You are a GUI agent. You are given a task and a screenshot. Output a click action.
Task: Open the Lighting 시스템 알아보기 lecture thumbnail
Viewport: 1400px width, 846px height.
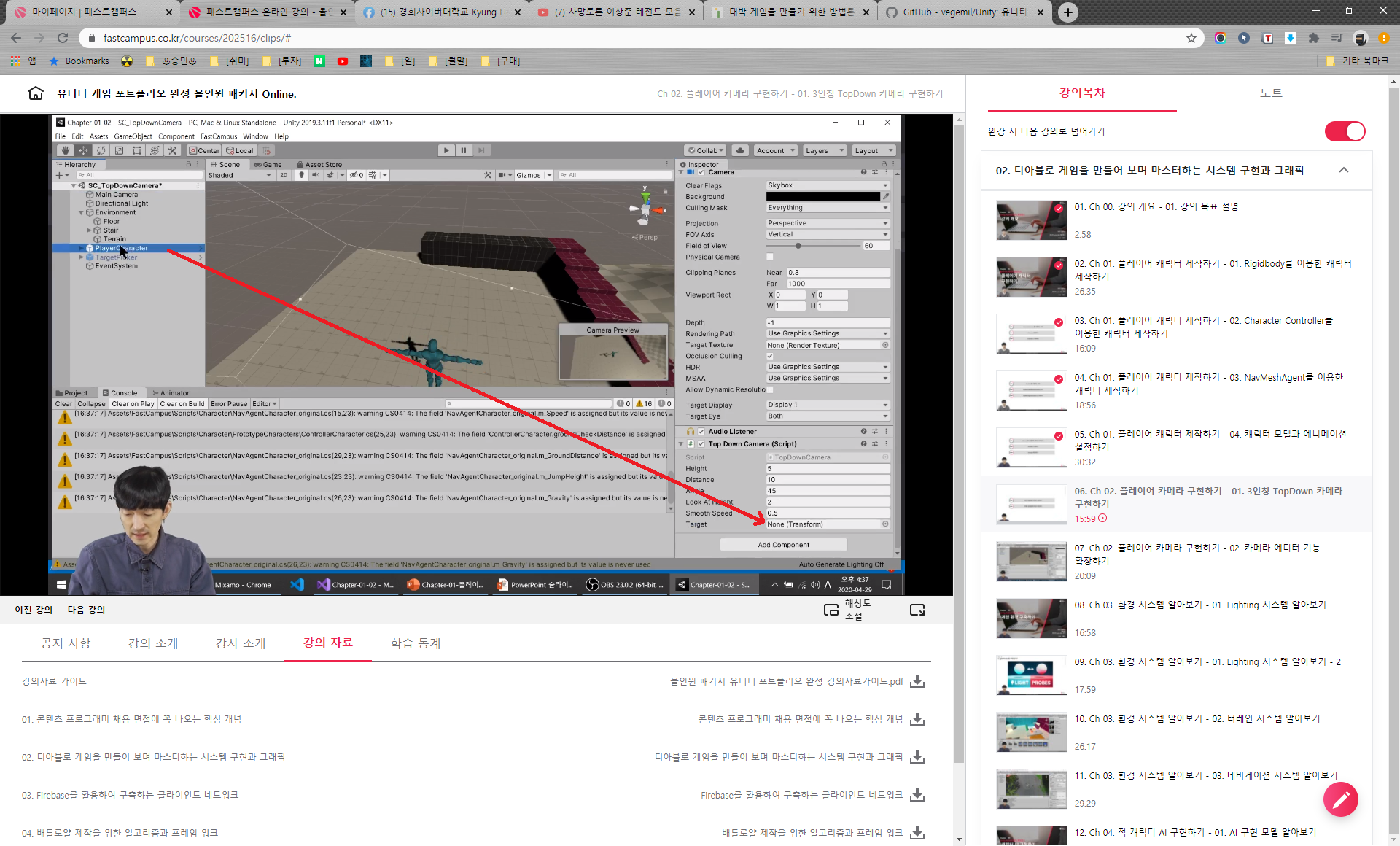[x=1031, y=618]
